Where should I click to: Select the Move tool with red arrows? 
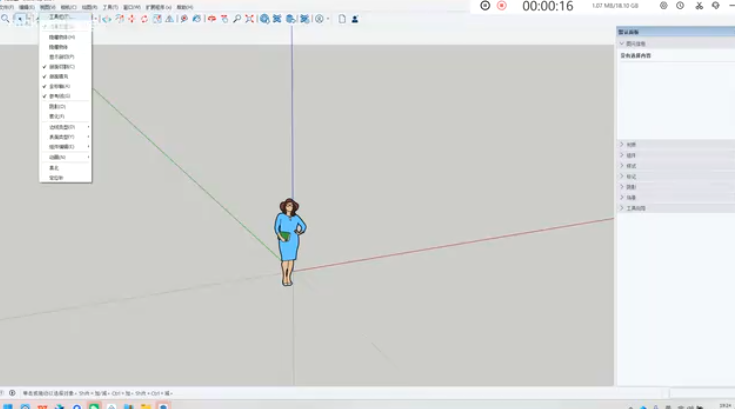coord(131,19)
